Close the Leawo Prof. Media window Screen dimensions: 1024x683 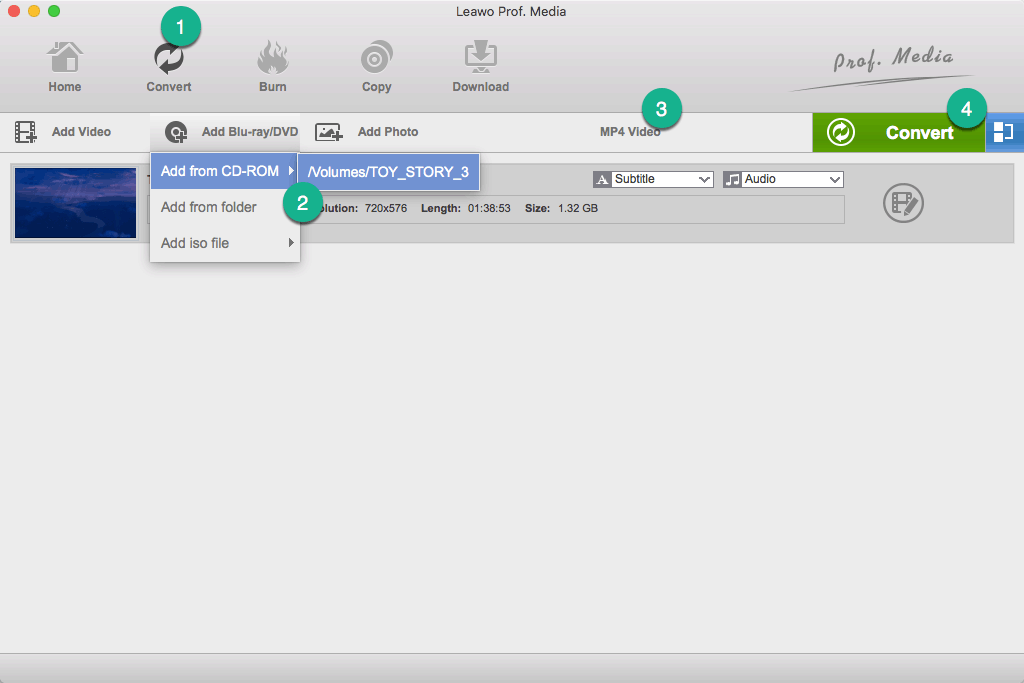point(14,11)
